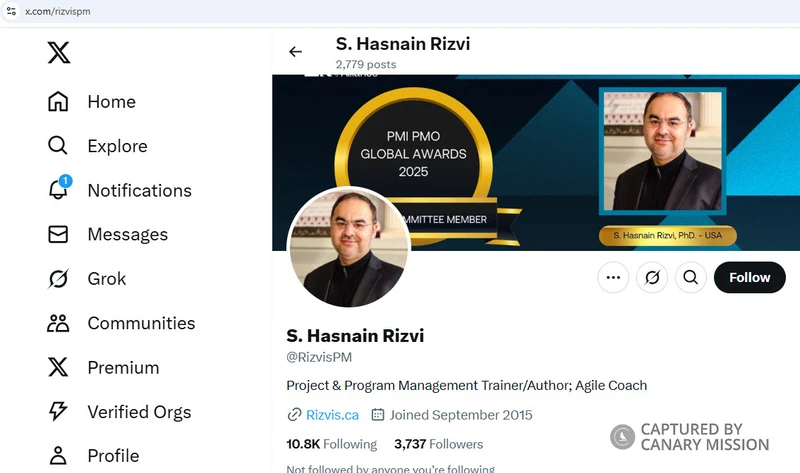Select the Profile menu label
Viewport: 800px width, 473px height.
(113, 456)
